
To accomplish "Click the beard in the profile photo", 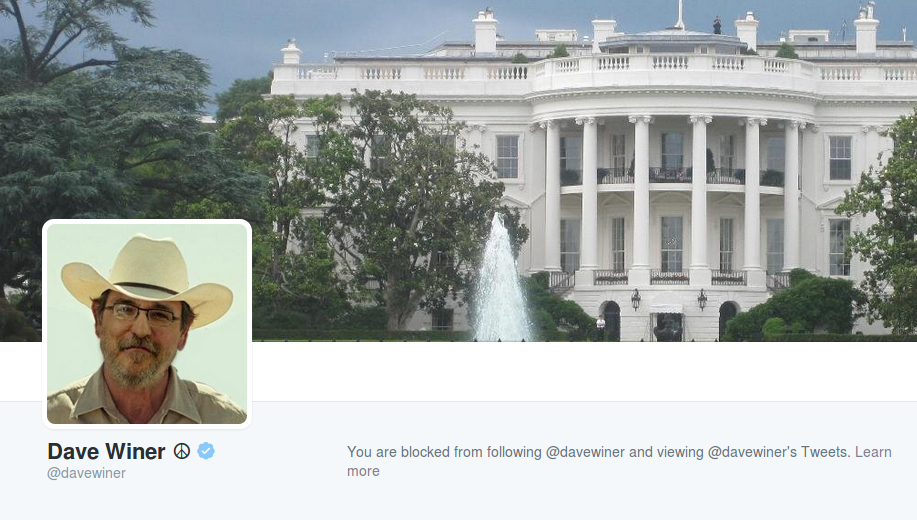I will coord(133,363).
